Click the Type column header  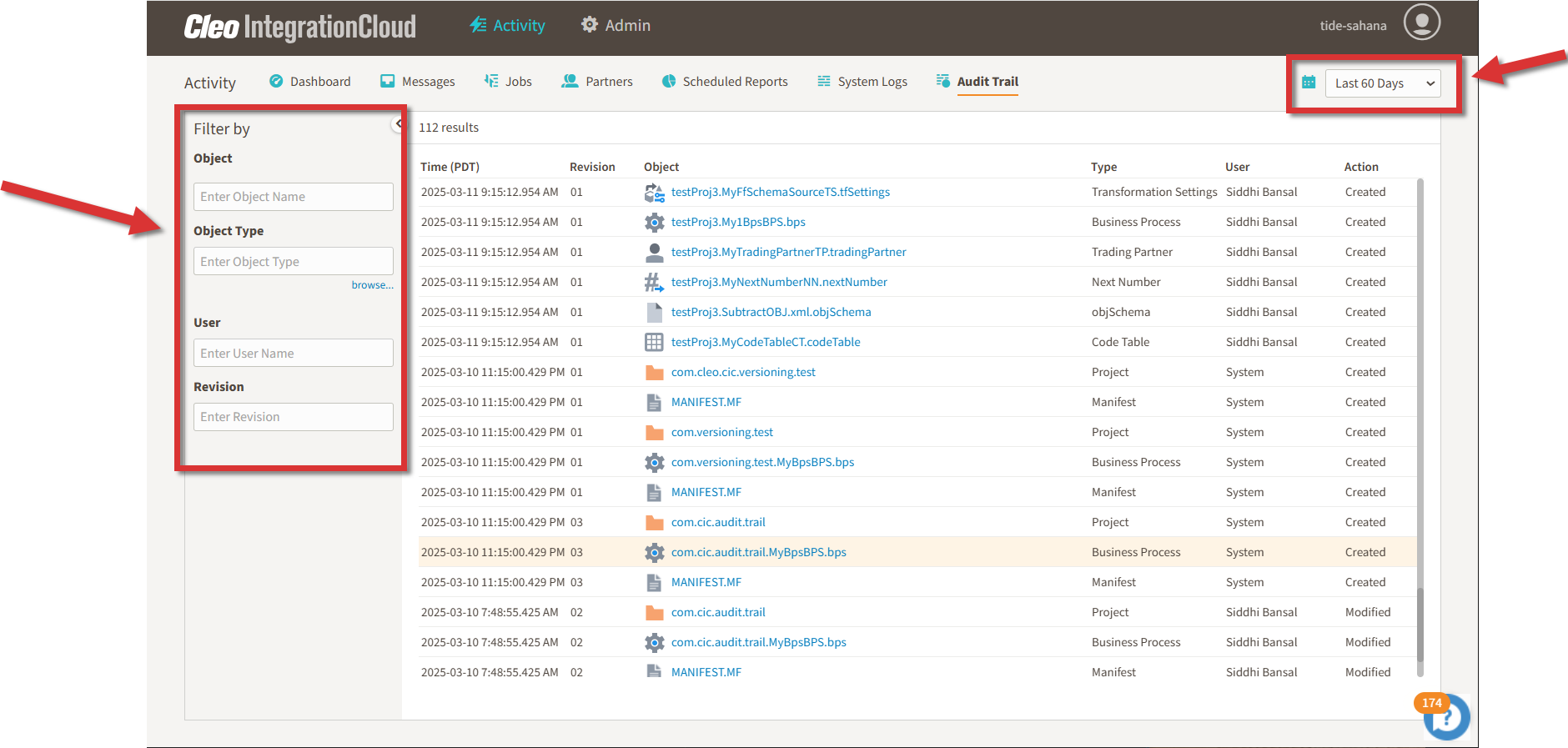[1103, 167]
